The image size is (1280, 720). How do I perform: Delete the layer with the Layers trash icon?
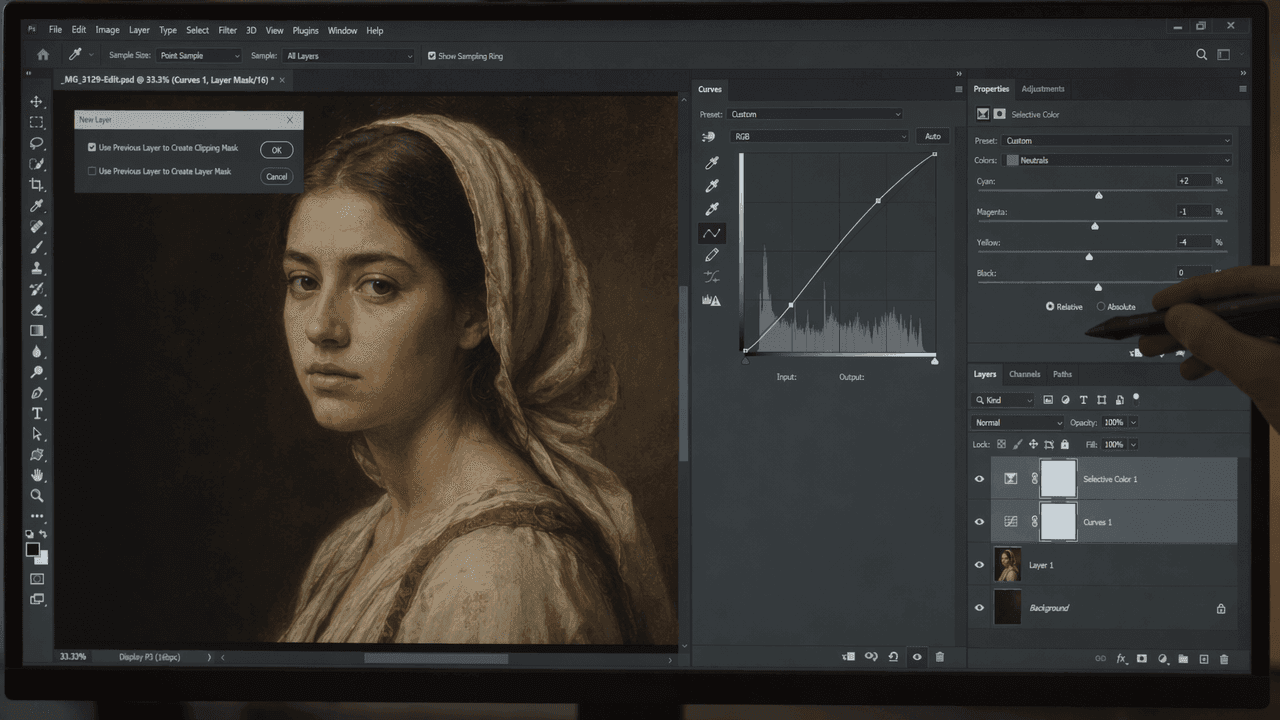[1224, 659]
